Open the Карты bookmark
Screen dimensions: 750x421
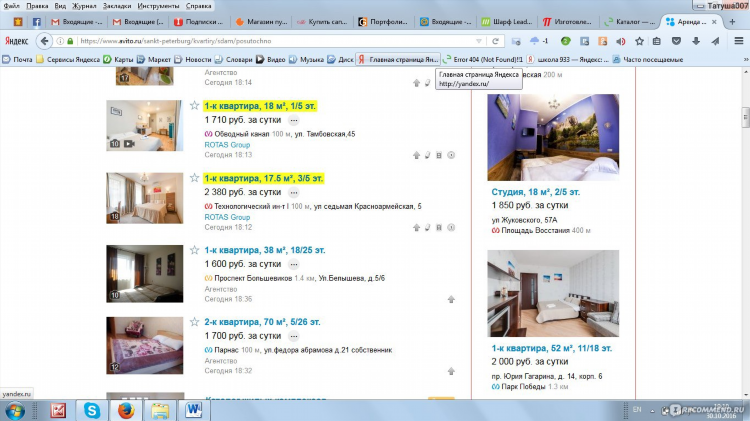coord(119,59)
